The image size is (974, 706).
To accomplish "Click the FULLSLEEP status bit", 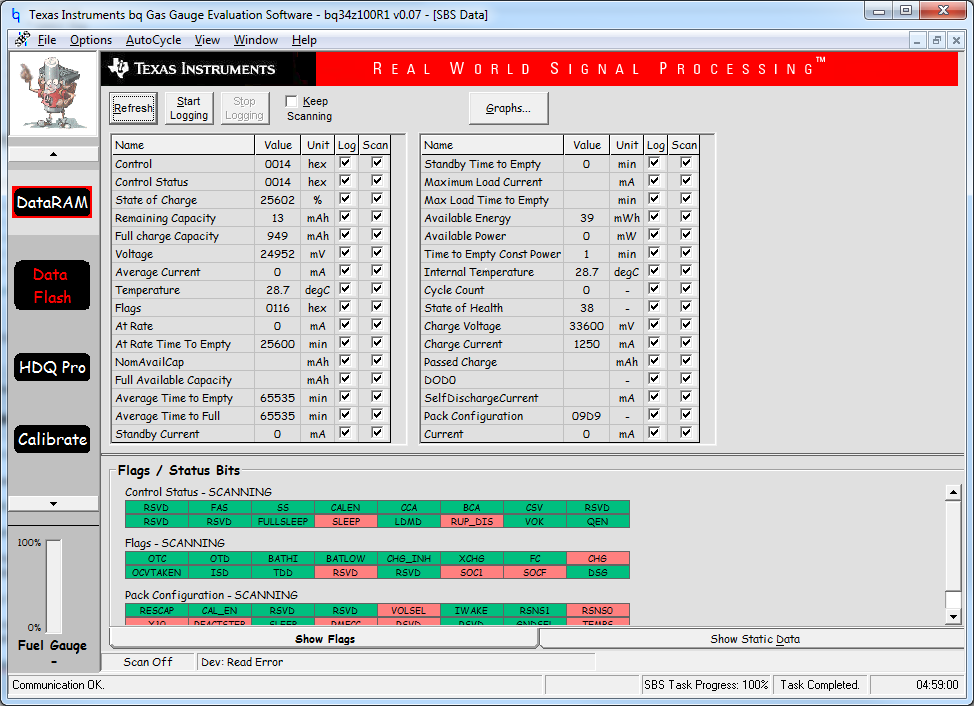I will point(283,522).
